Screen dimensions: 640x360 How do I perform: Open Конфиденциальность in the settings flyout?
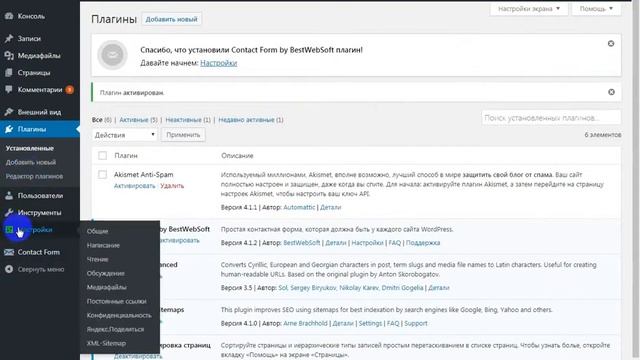(119, 315)
